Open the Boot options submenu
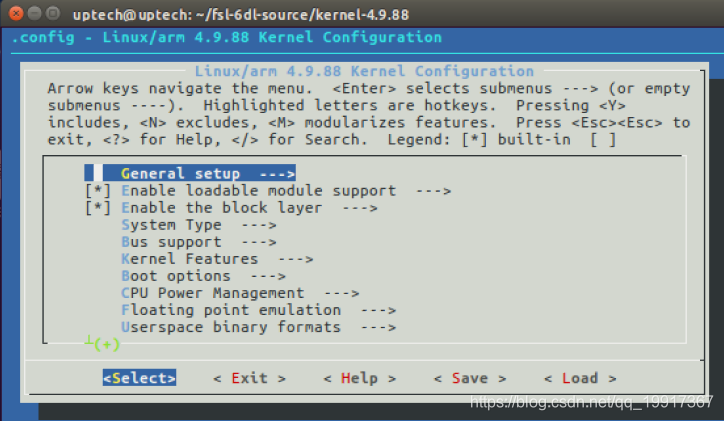The width and height of the screenshot is (724, 421). 203,276
